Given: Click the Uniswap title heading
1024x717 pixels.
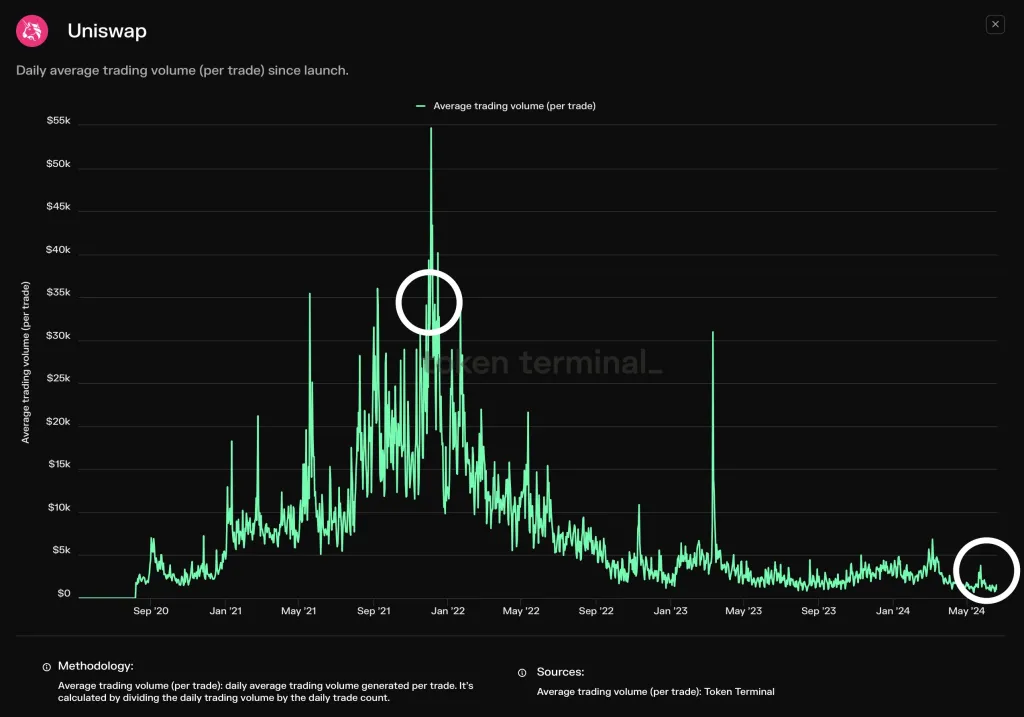Looking at the screenshot, I should tap(107, 31).
